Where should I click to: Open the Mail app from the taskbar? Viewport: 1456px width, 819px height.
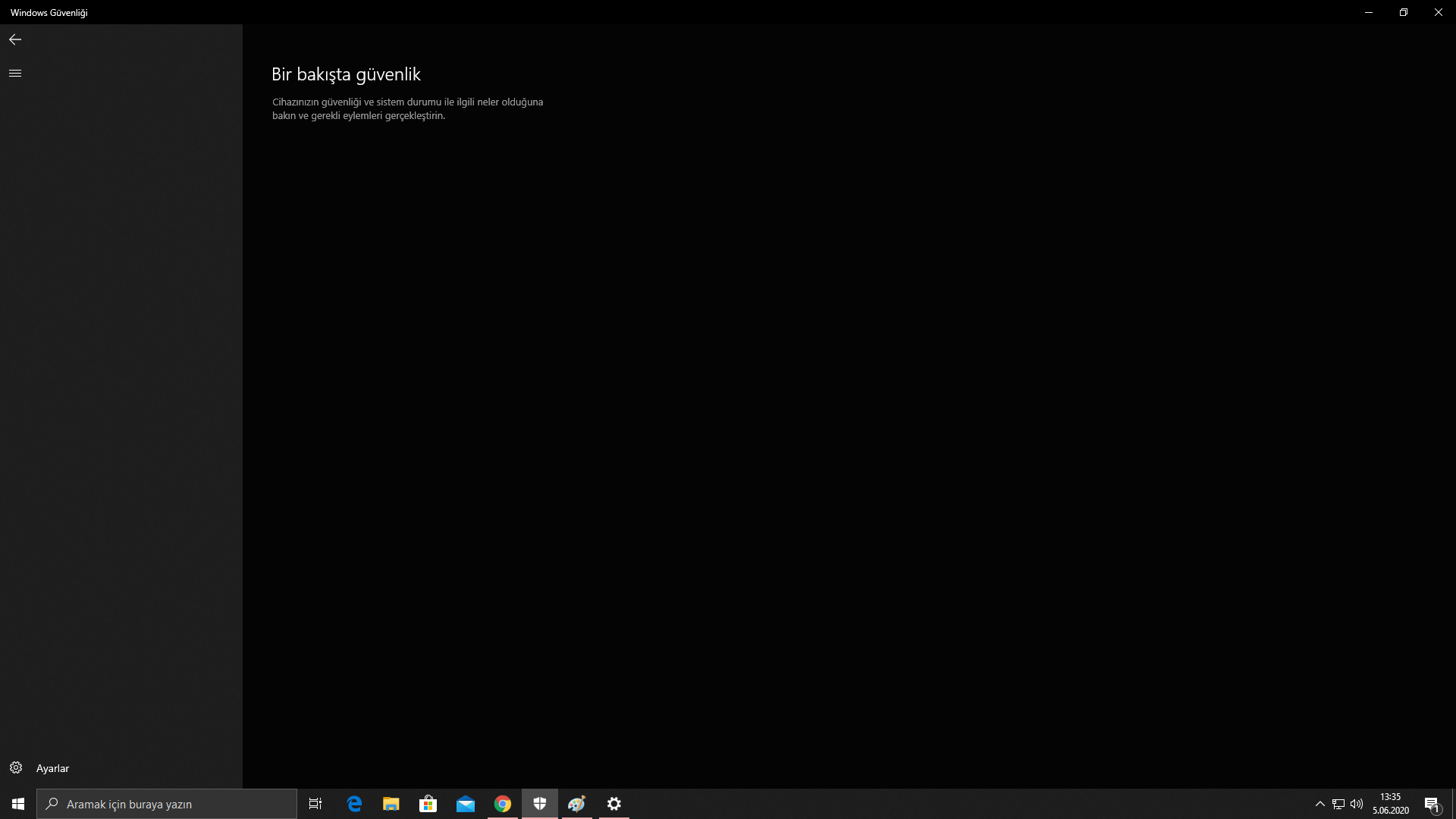[466, 804]
